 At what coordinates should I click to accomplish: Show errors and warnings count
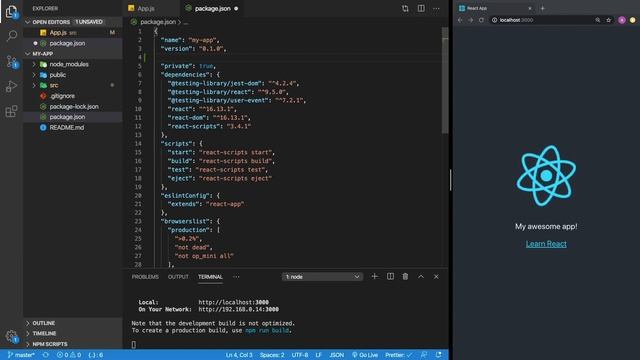[69, 355]
